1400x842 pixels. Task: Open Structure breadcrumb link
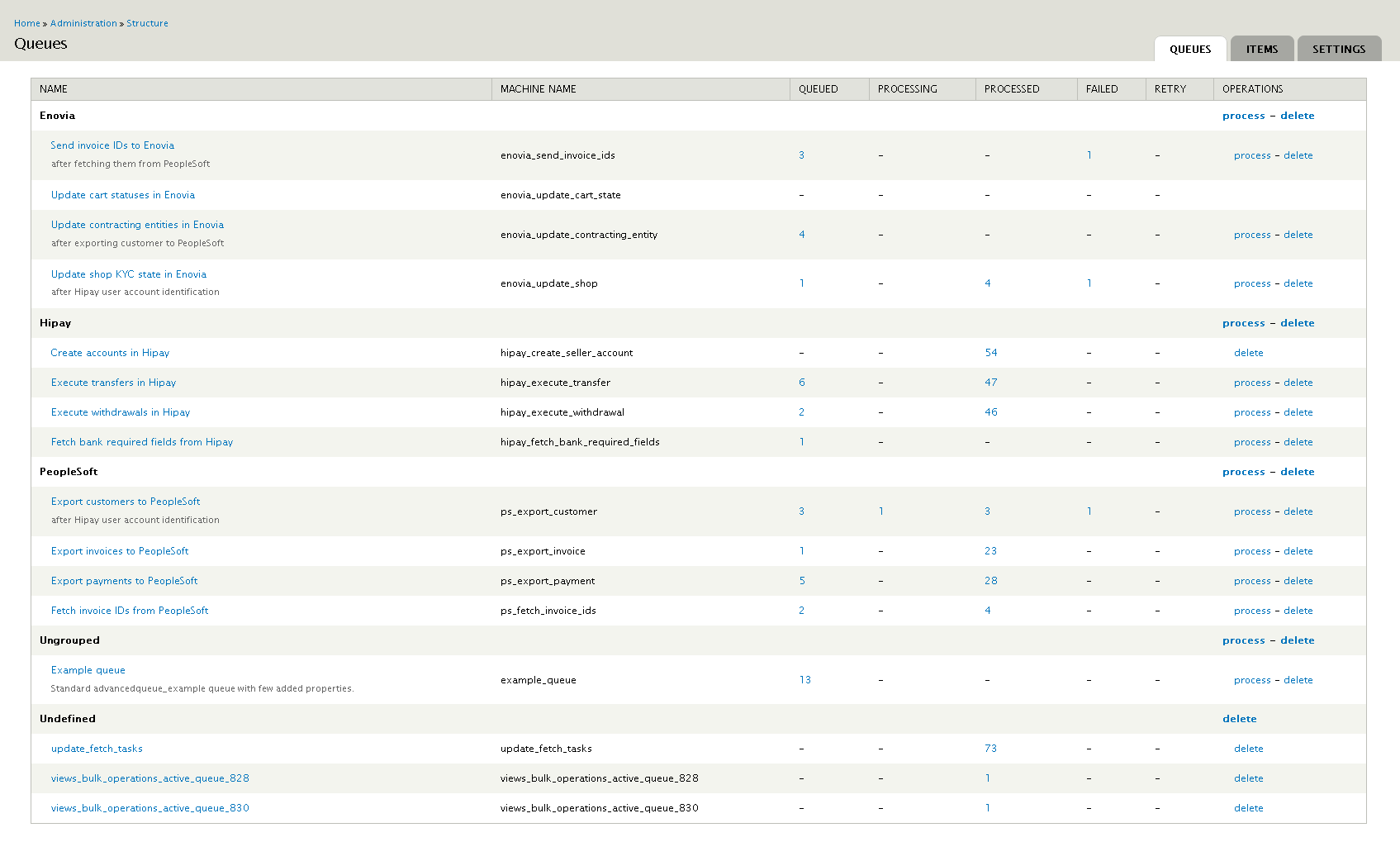(147, 23)
